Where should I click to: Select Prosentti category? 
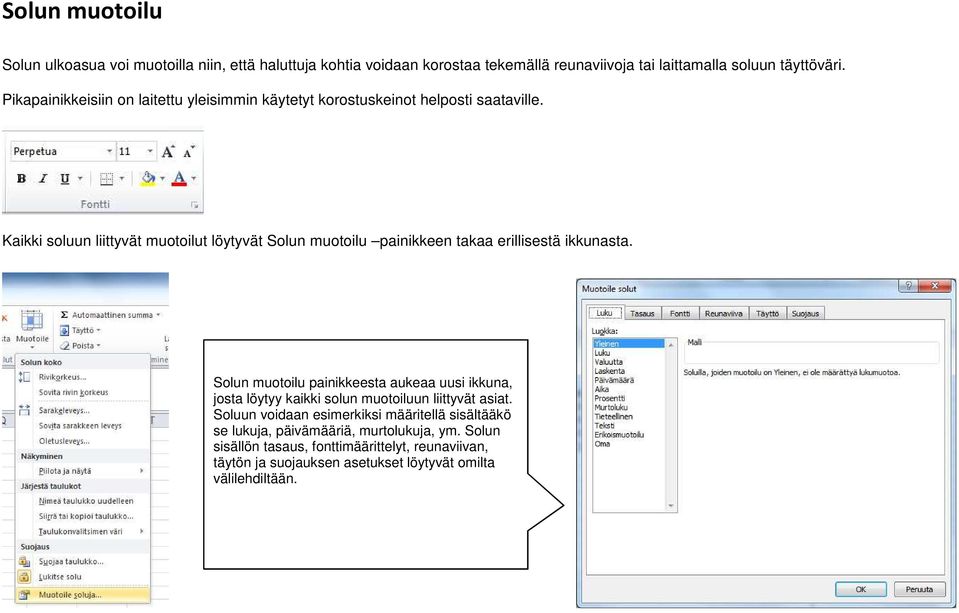coord(628,398)
